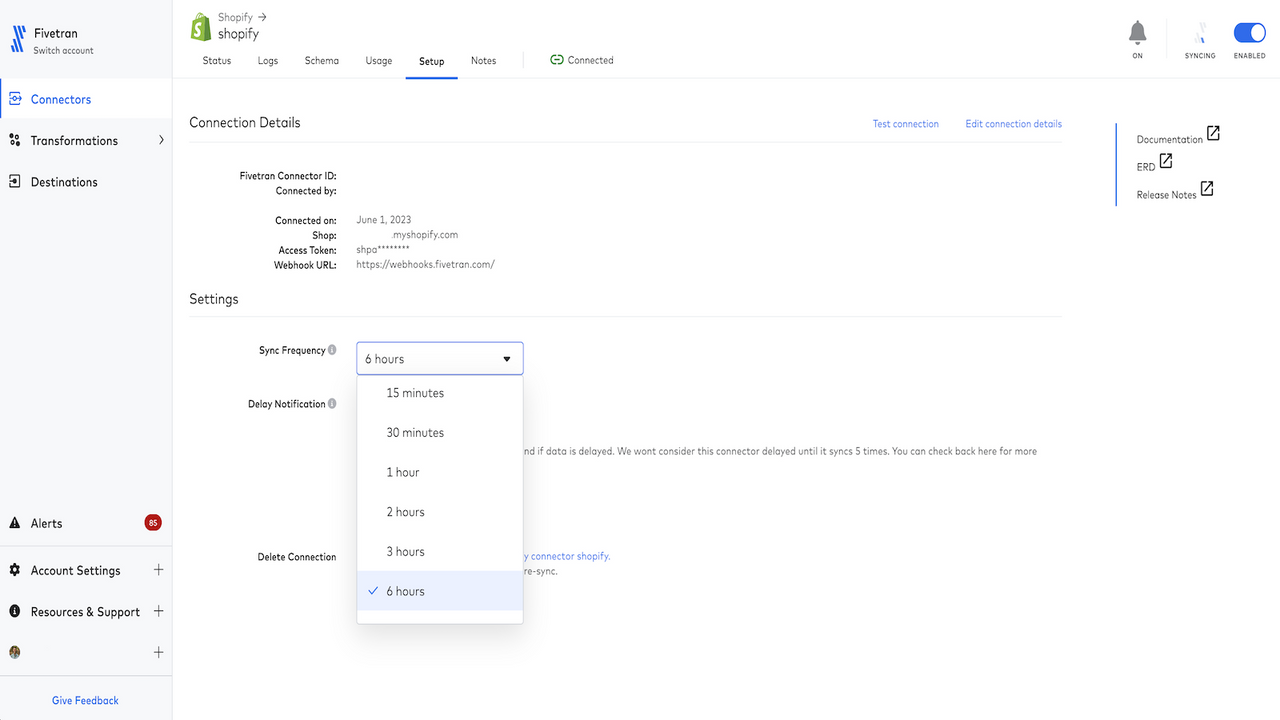Open the Logs tab

click(268, 60)
